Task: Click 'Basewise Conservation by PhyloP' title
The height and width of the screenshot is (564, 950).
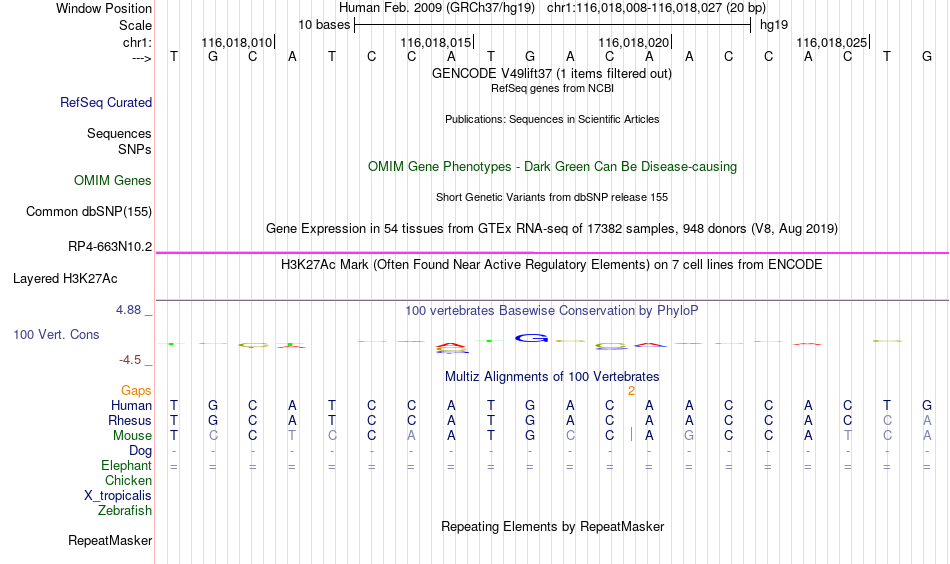Action: (x=552, y=311)
